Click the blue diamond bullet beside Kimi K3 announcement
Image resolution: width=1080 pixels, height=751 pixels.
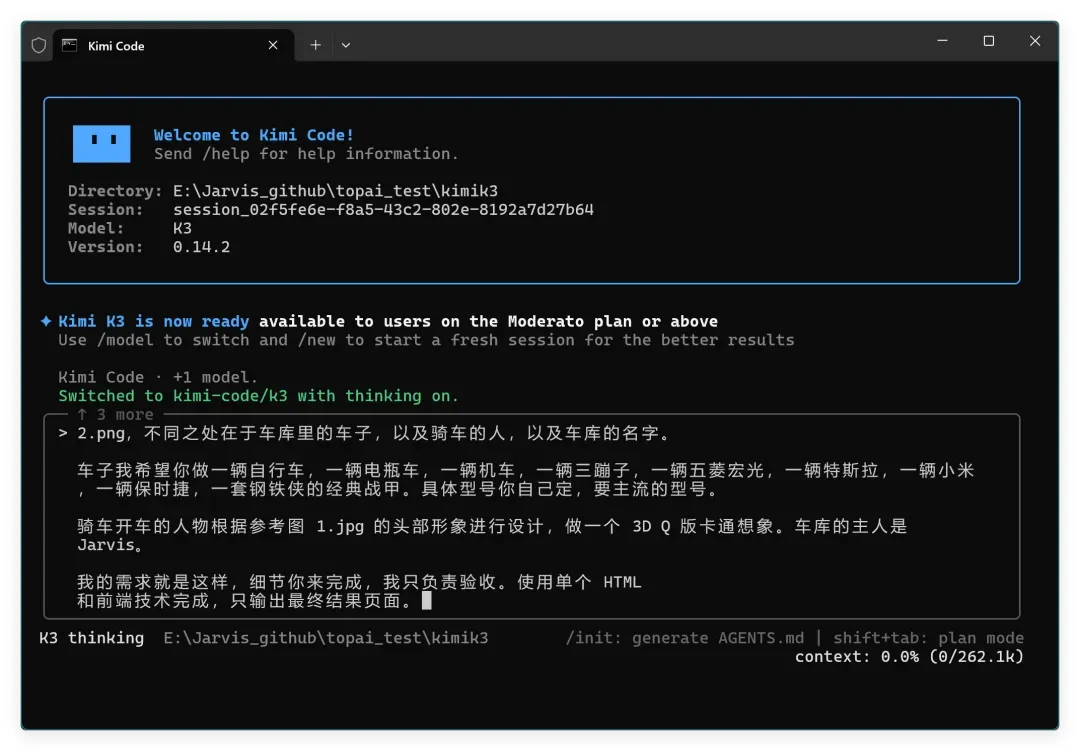46,321
